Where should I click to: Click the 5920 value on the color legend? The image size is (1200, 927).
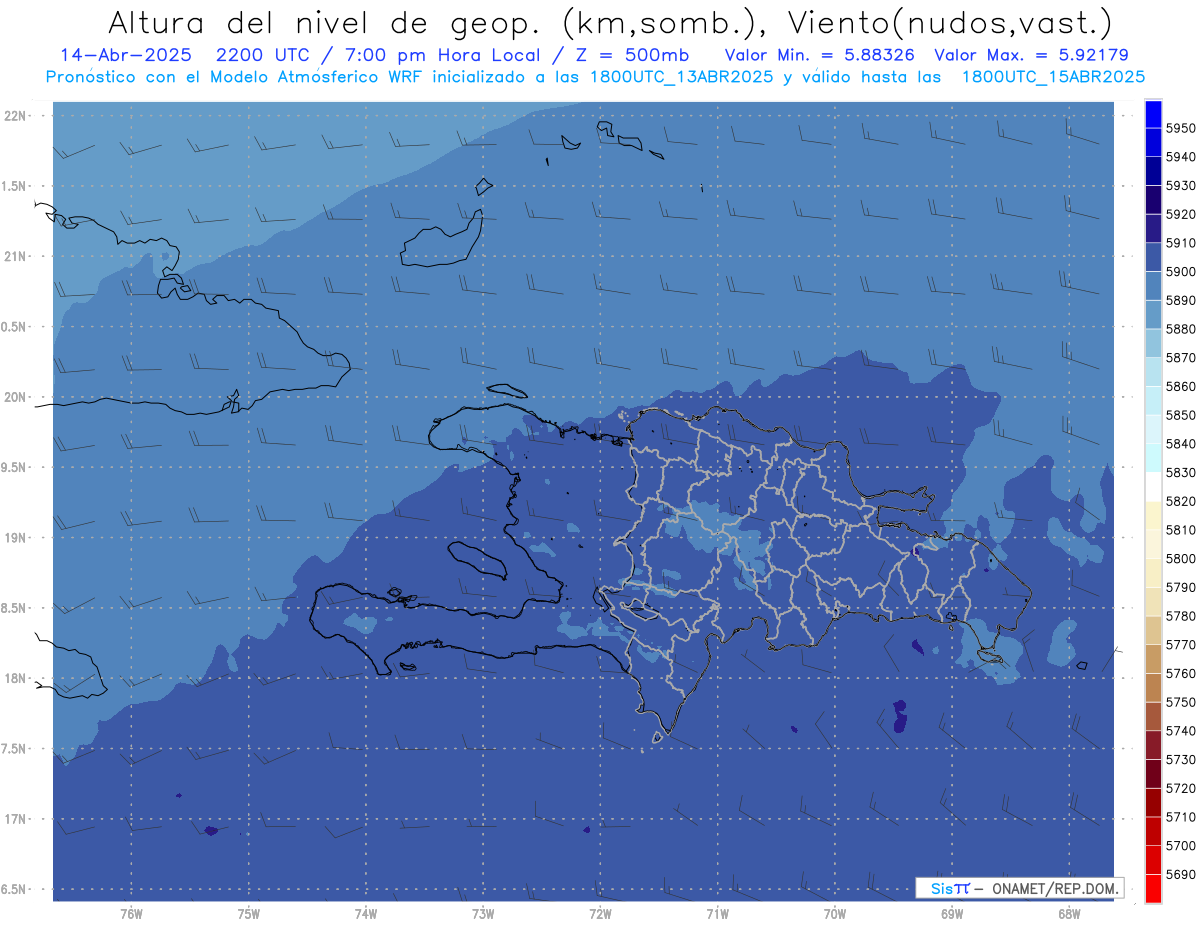[x=1180, y=215]
